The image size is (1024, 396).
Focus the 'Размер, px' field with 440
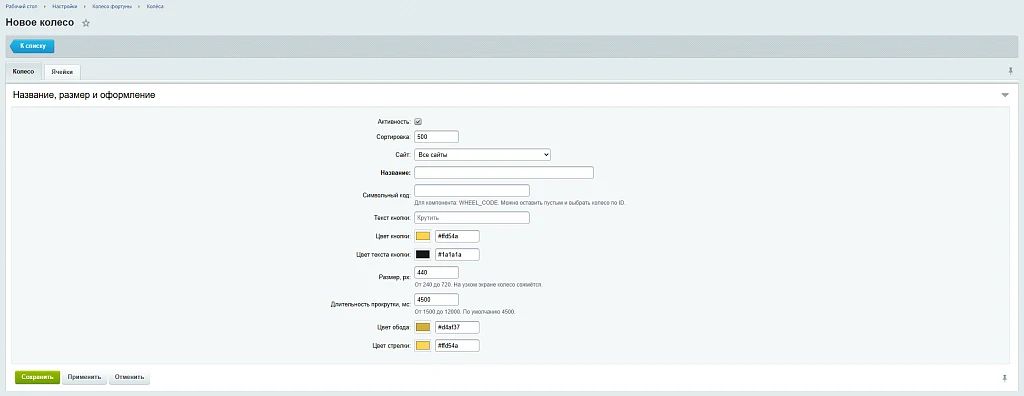[436, 272]
